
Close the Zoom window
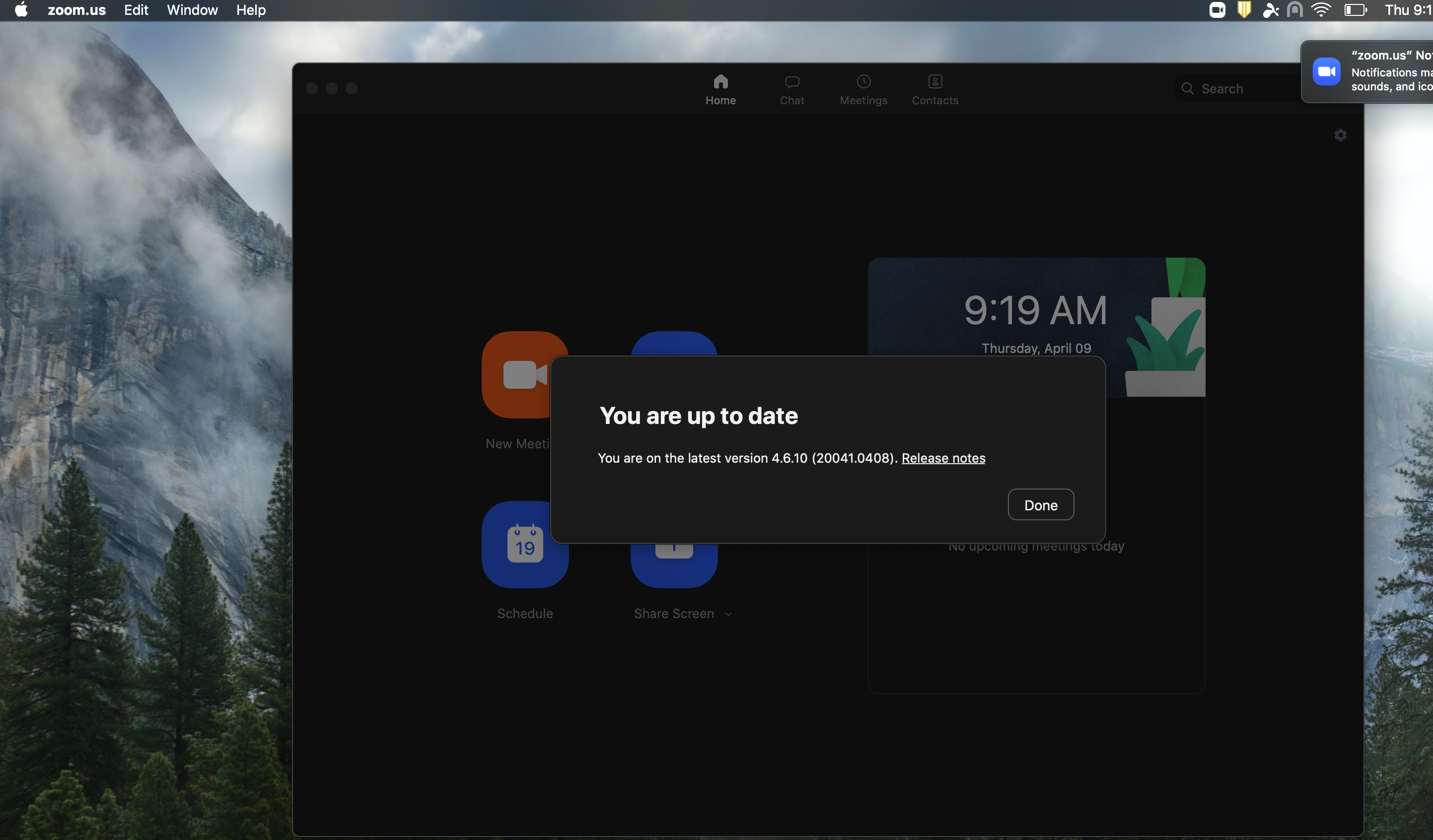click(312, 88)
